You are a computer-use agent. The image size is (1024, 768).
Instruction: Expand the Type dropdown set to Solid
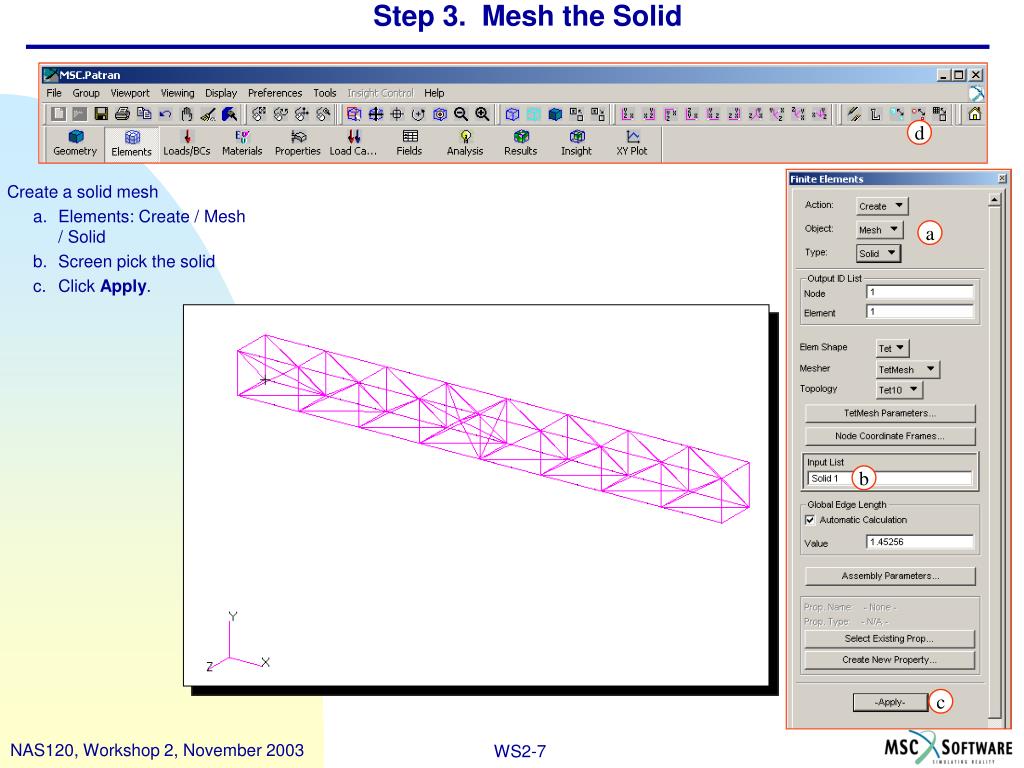(878, 253)
